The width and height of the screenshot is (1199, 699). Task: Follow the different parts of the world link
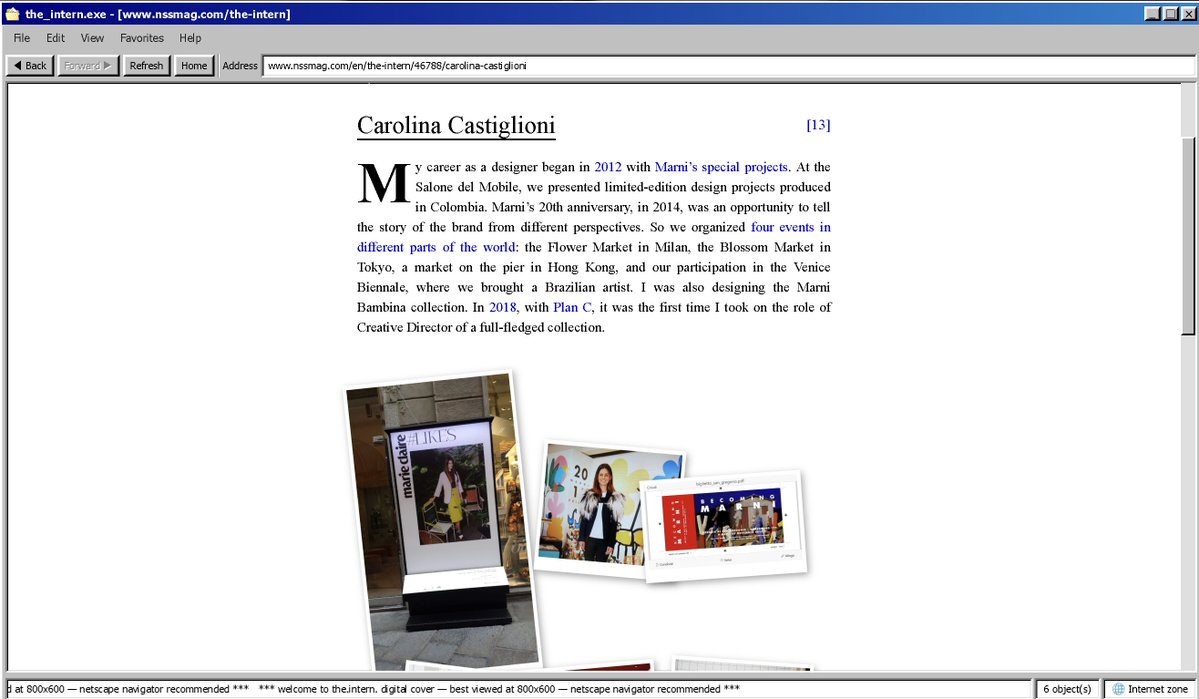pyautogui.click(x=436, y=247)
